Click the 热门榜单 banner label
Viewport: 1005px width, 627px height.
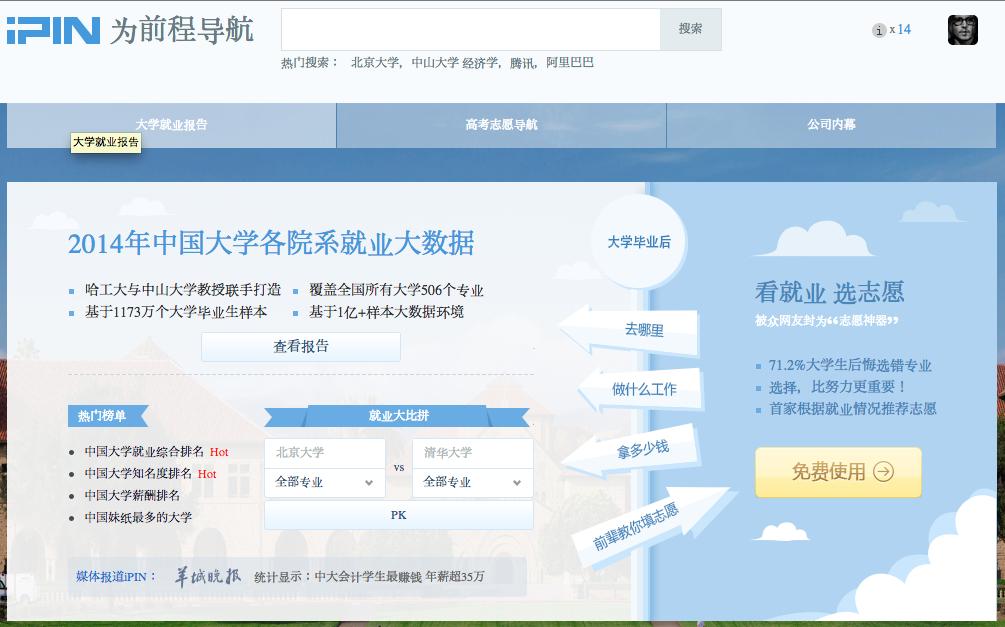point(108,415)
